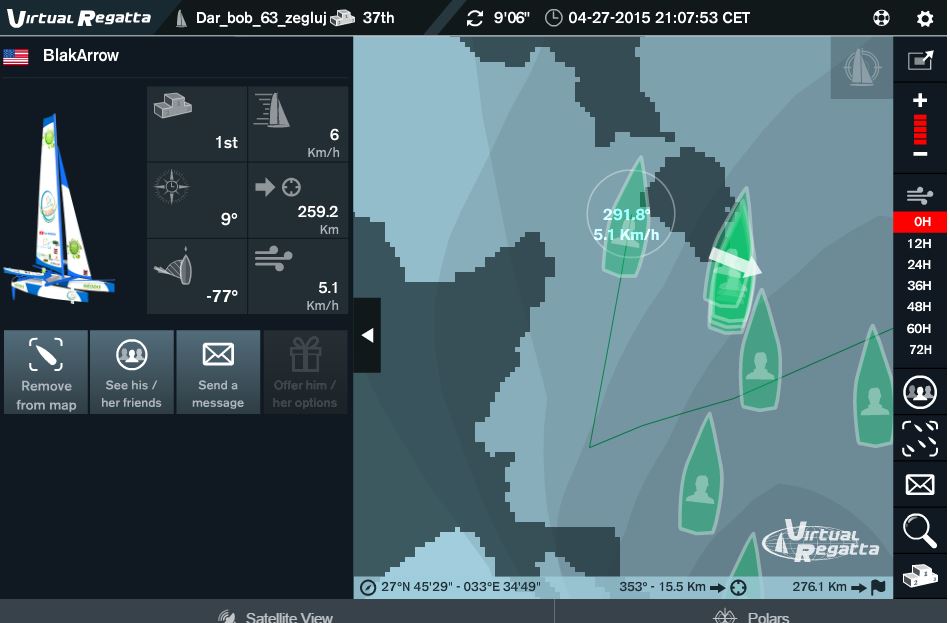This screenshot has width=950, height=623.
Task: Open the help lifebuoy icon
Action: 882,18
